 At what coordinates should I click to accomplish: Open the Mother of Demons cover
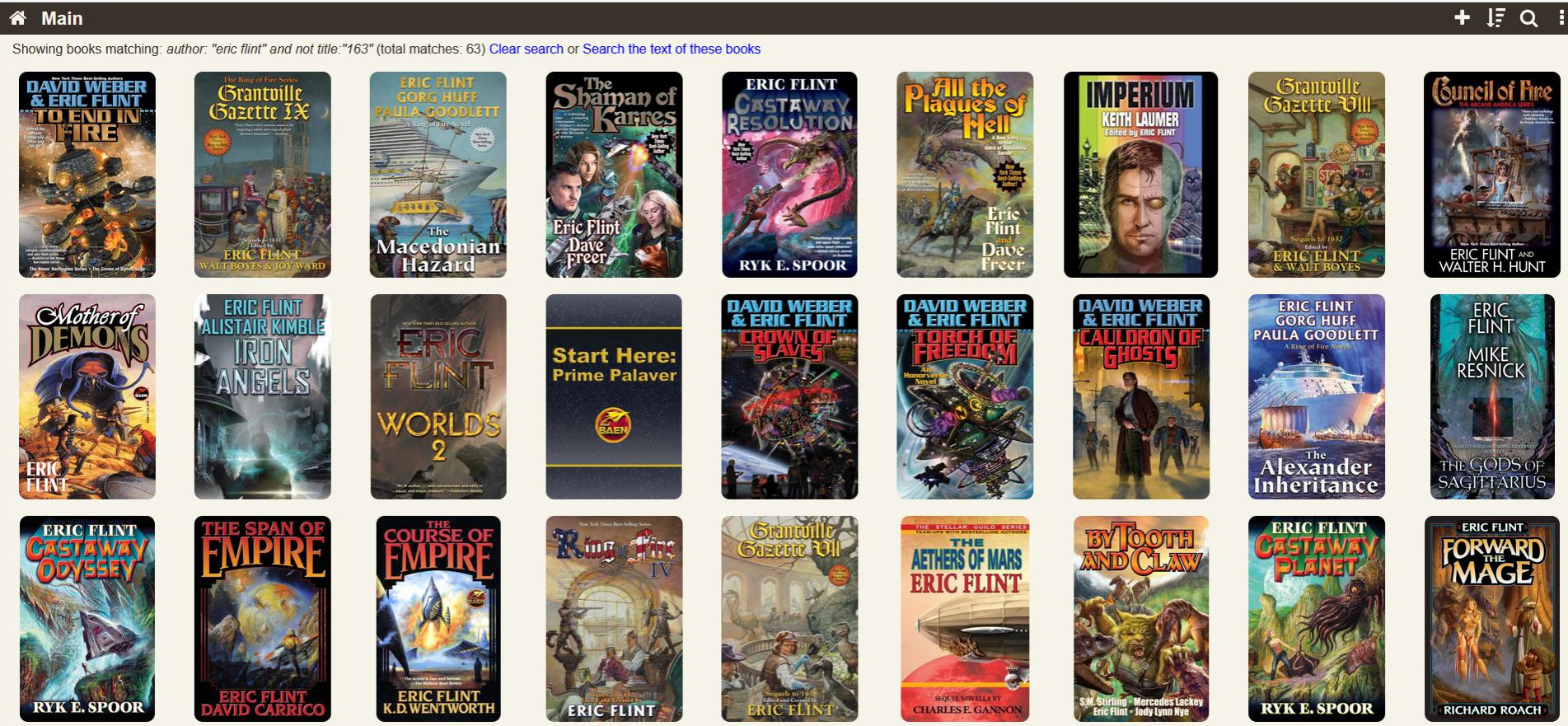coord(87,396)
